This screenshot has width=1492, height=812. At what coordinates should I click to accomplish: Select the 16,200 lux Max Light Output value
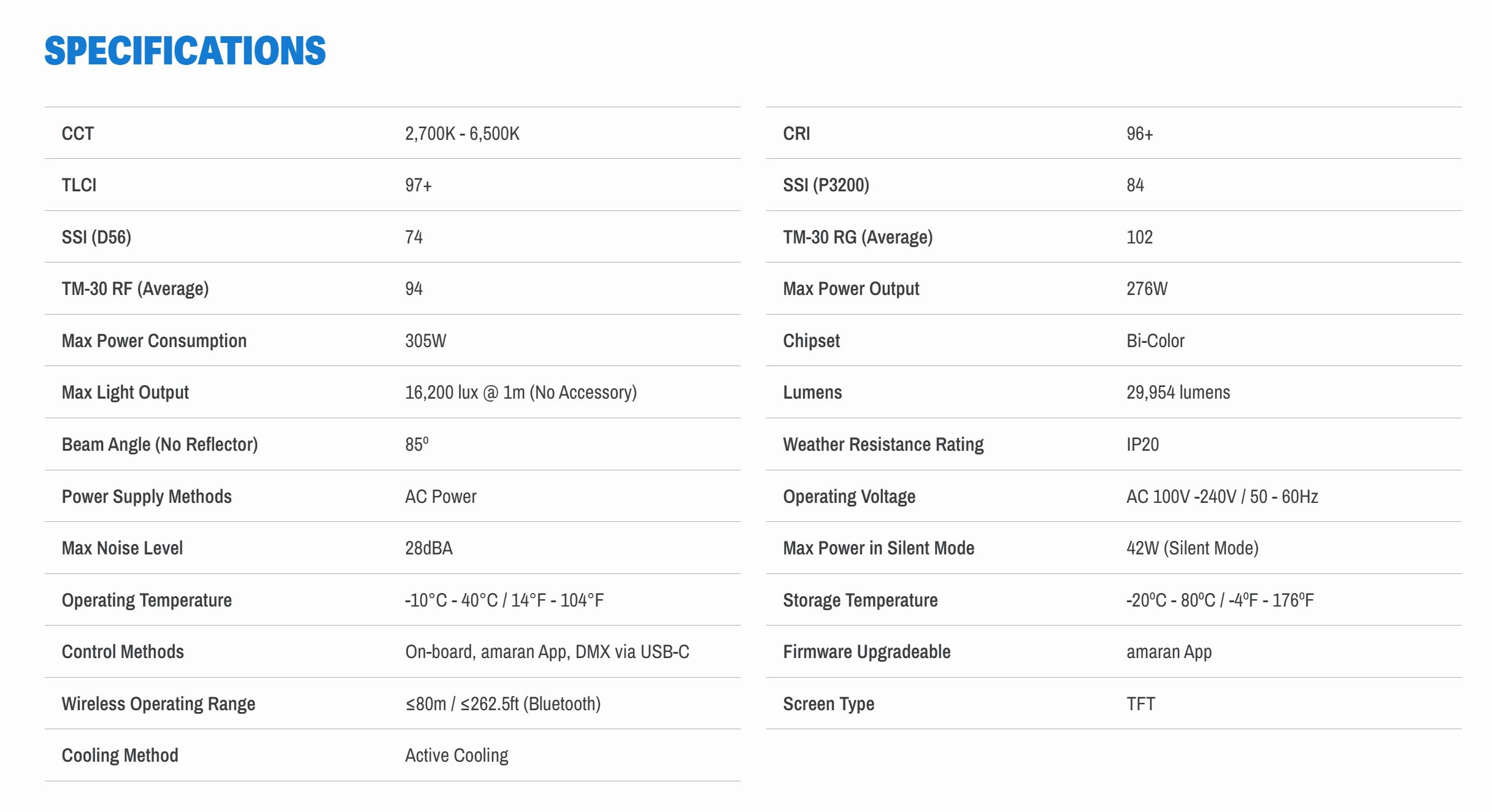[x=521, y=393]
